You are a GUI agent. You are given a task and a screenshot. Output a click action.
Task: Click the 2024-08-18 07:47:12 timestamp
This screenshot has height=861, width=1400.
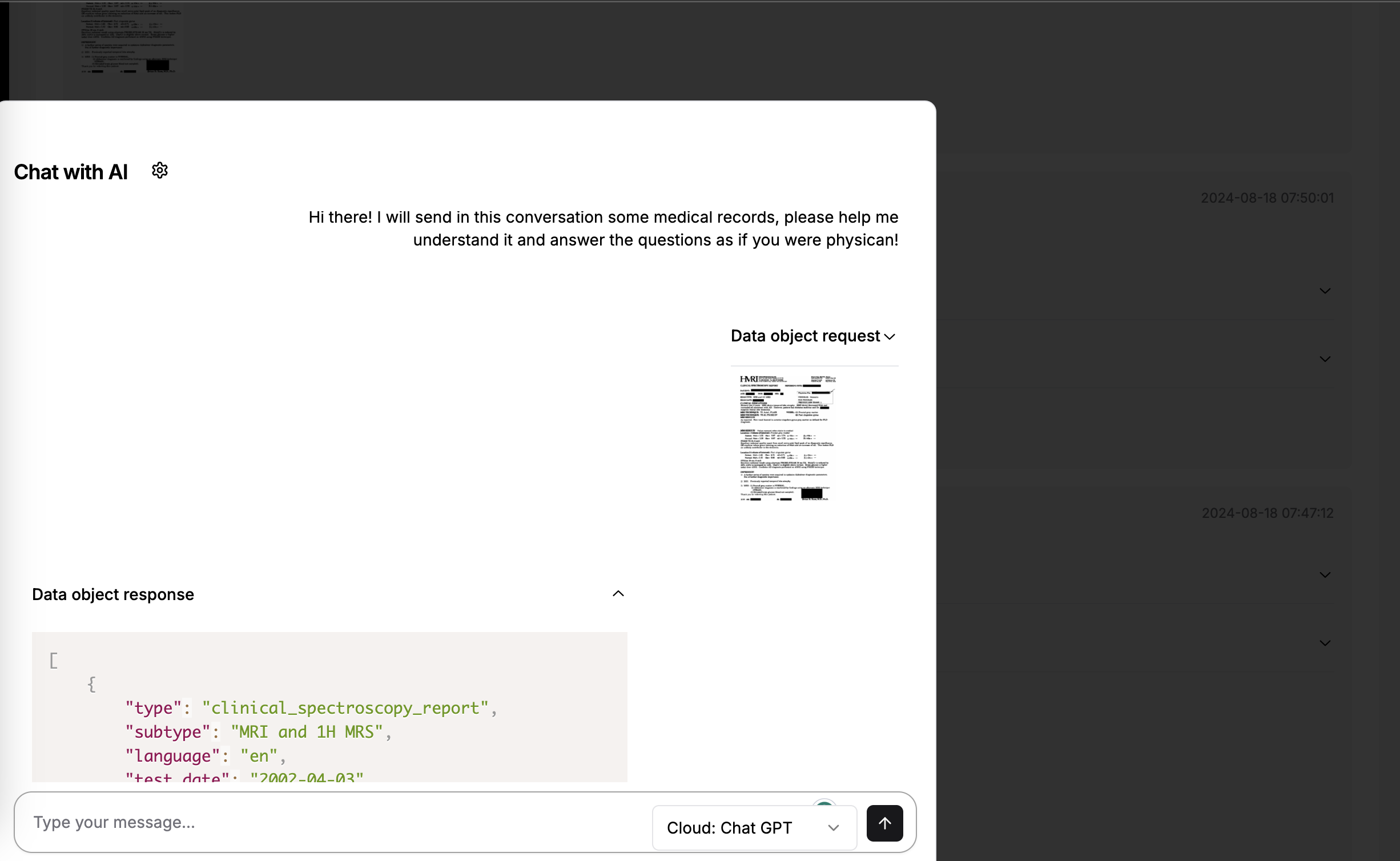pos(1267,513)
